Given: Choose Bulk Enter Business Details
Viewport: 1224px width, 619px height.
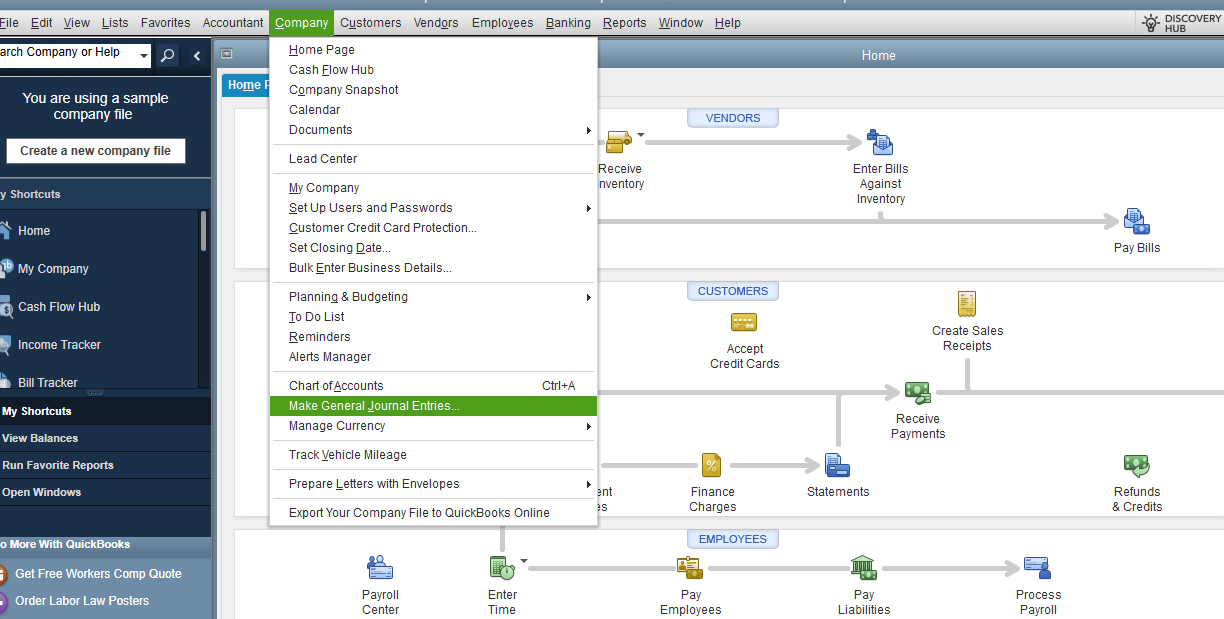Looking at the screenshot, I should [x=433, y=268].
